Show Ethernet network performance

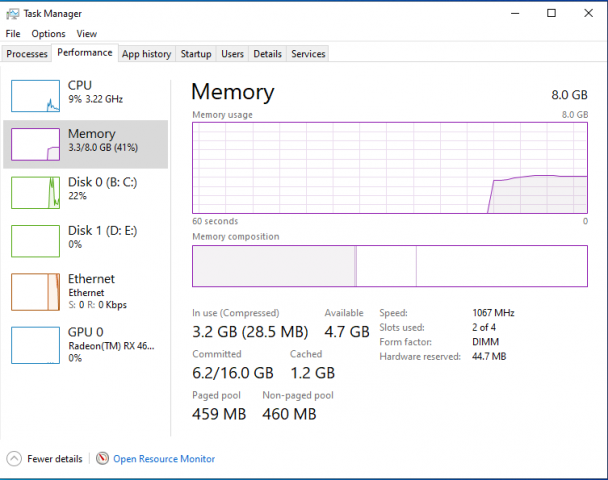pos(86,290)
